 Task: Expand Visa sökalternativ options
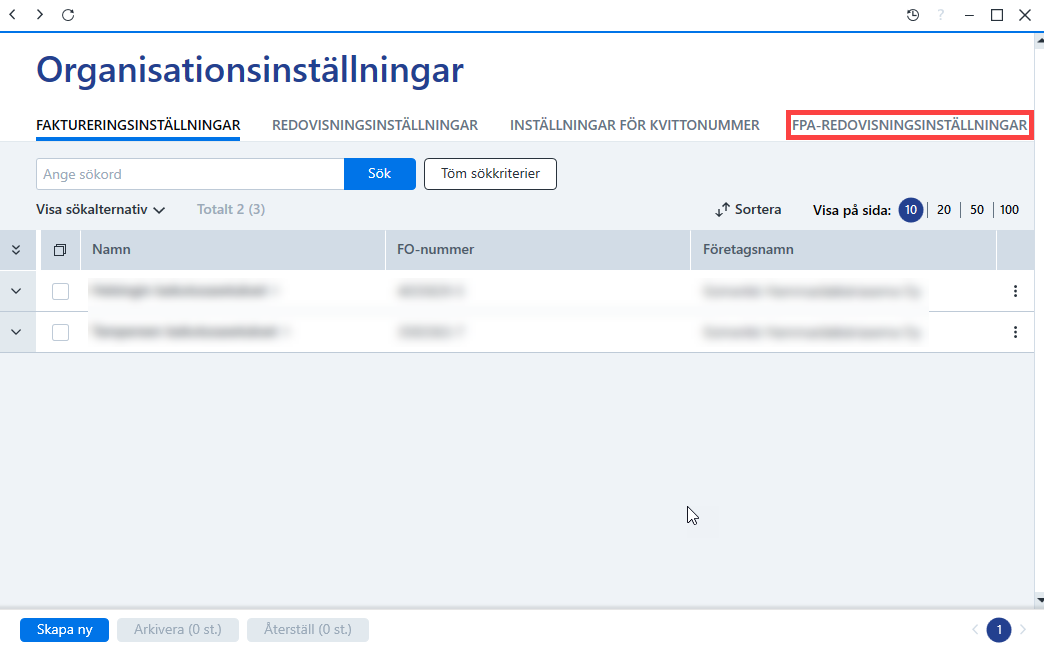pos(101,210)
